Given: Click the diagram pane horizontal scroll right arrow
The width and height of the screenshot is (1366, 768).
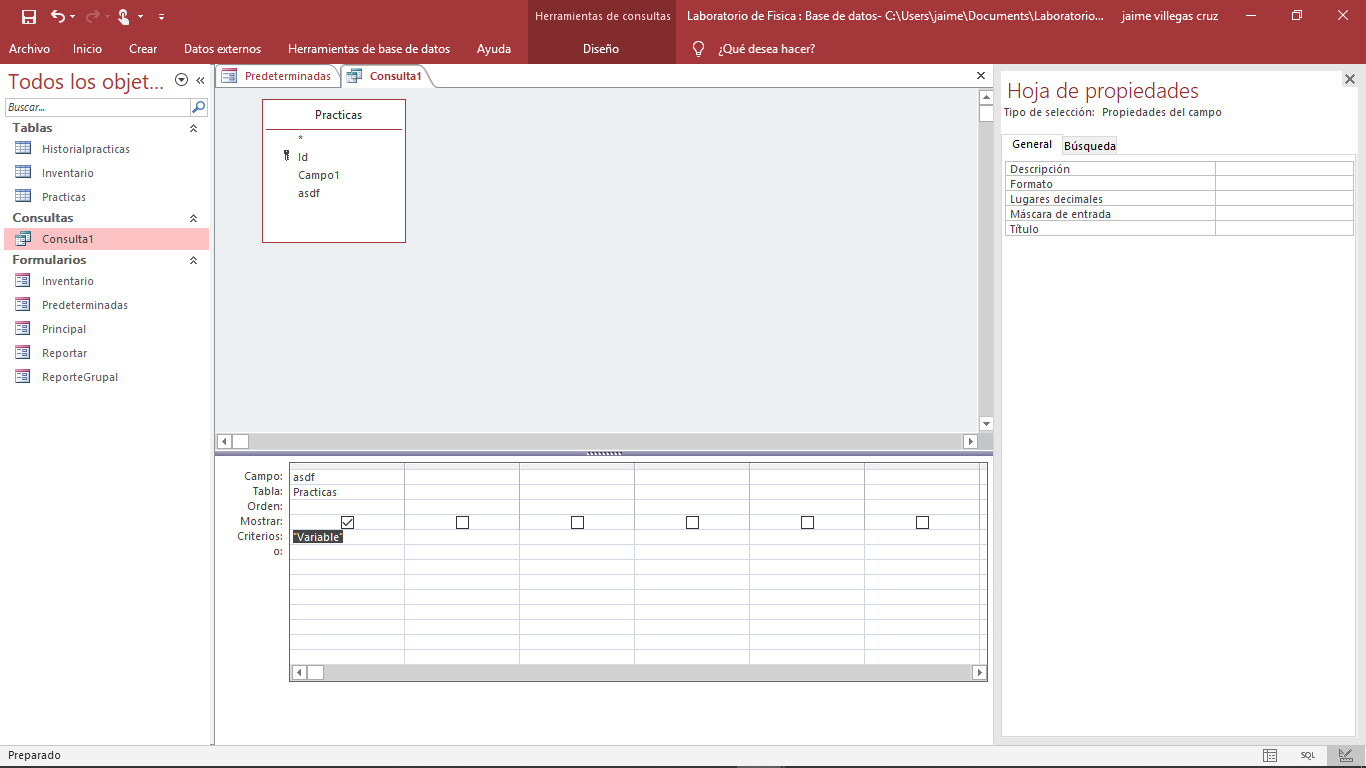Looking at the screenshot, I should click(x=970, y=441).
